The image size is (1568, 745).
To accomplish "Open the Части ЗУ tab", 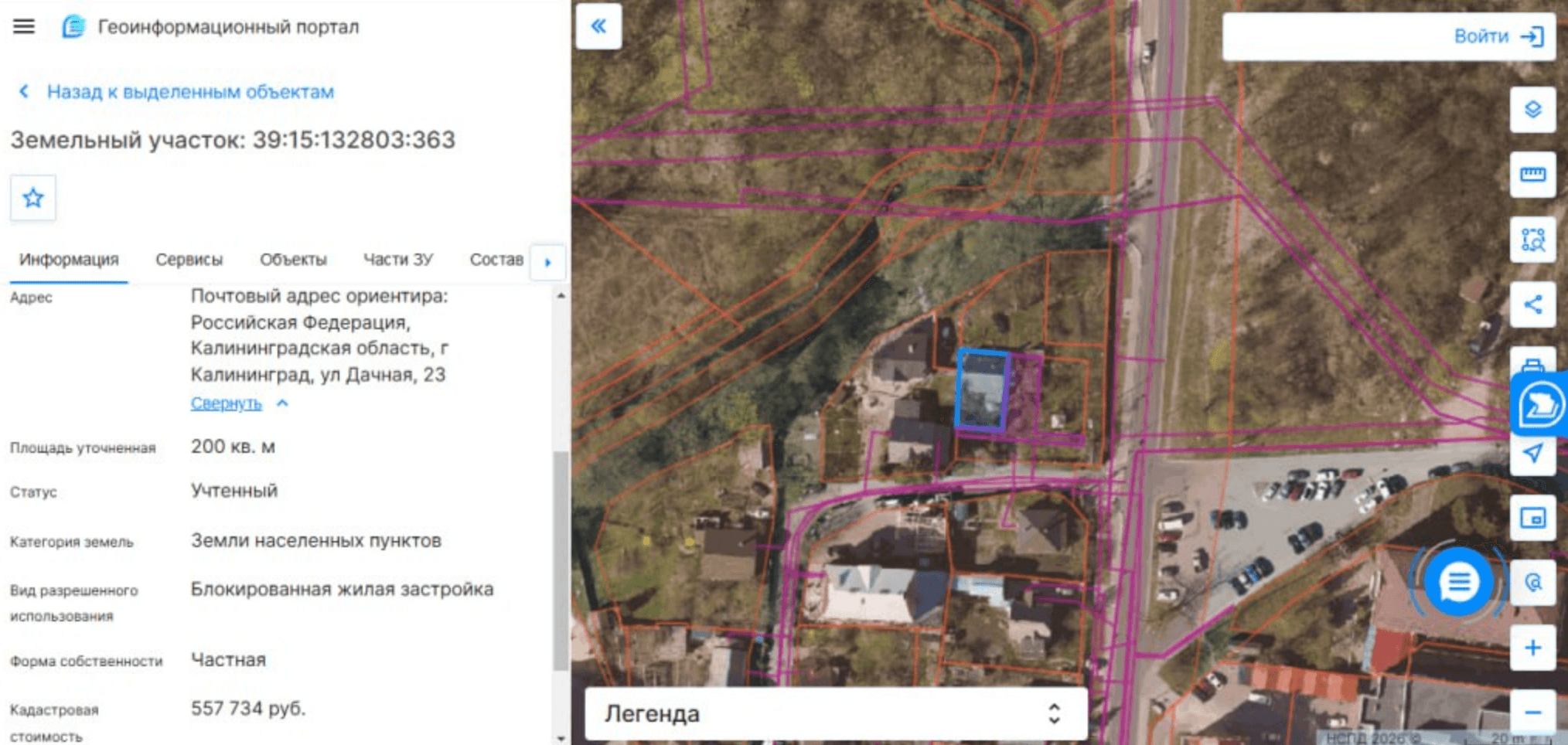I will [x=398, y=260].
